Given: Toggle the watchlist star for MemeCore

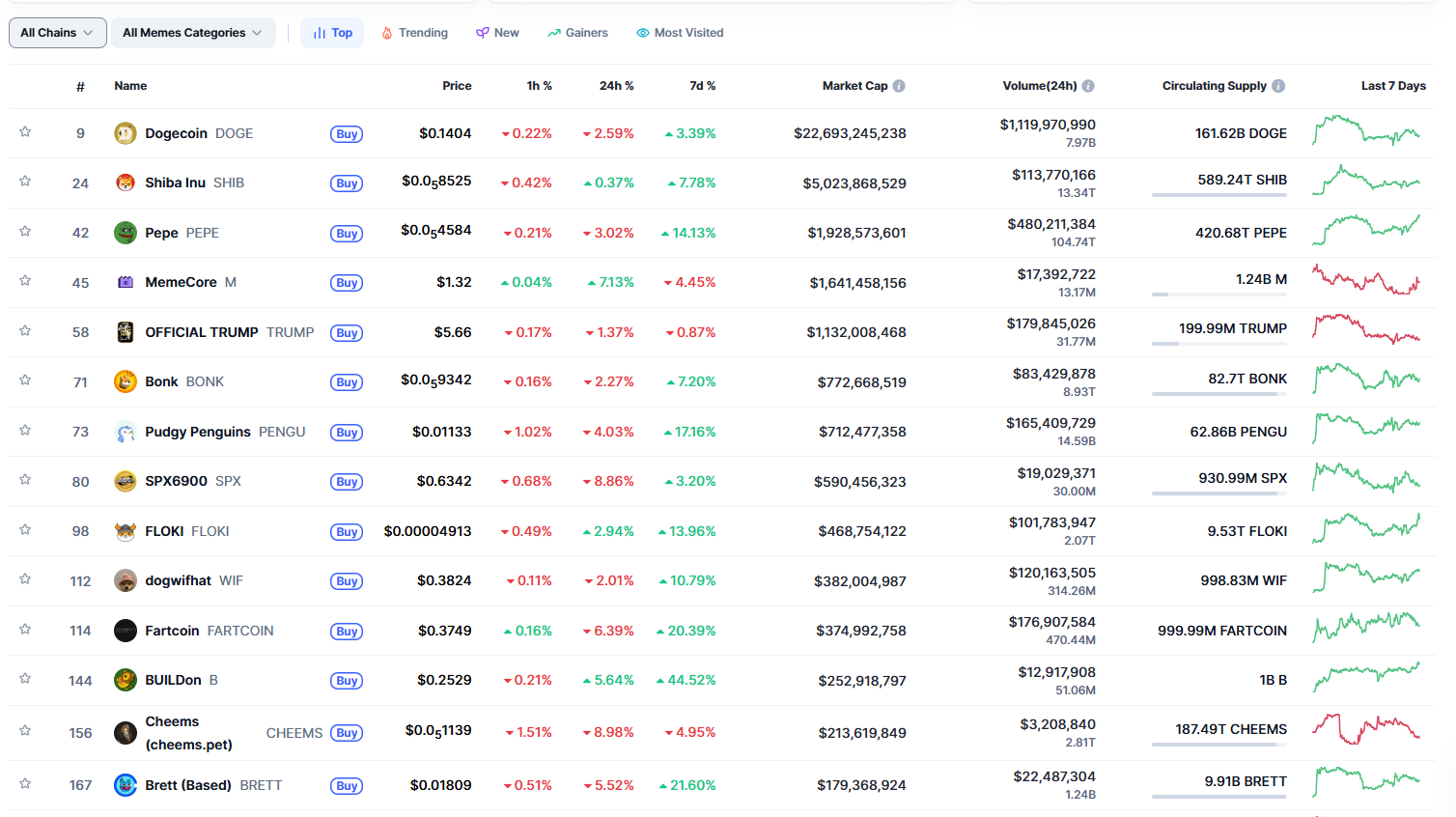Looking at the screenshot, I should (26, 281).
